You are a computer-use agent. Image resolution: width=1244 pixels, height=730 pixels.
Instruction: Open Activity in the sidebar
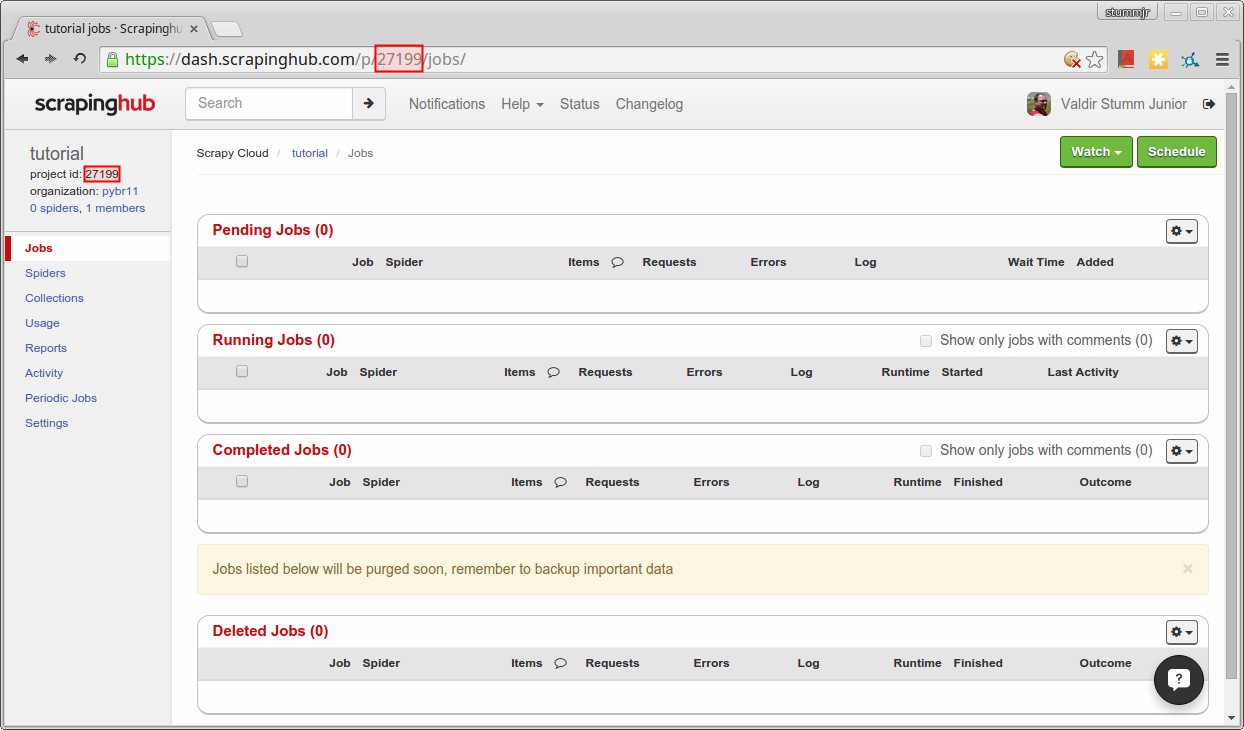44,373
